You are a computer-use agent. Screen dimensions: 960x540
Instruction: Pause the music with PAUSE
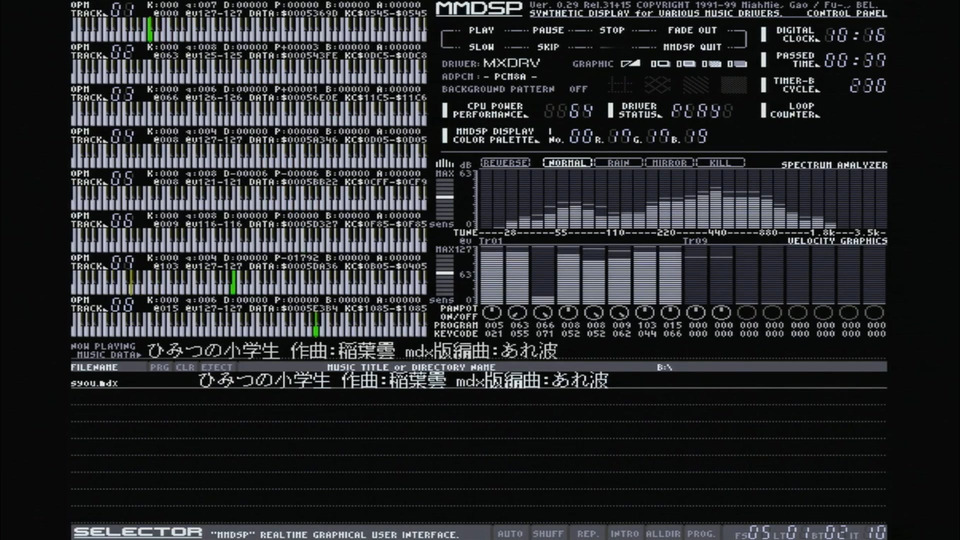point(548,30)
